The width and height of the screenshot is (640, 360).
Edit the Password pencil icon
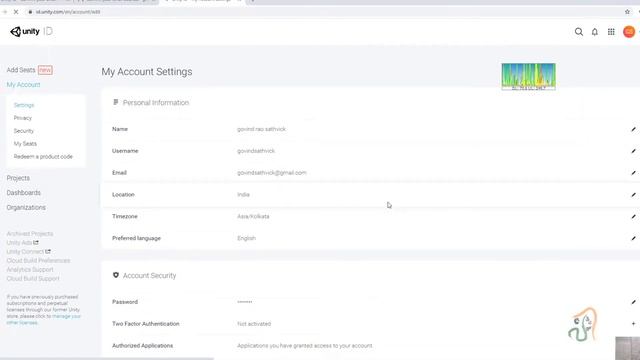pos(633,302)
